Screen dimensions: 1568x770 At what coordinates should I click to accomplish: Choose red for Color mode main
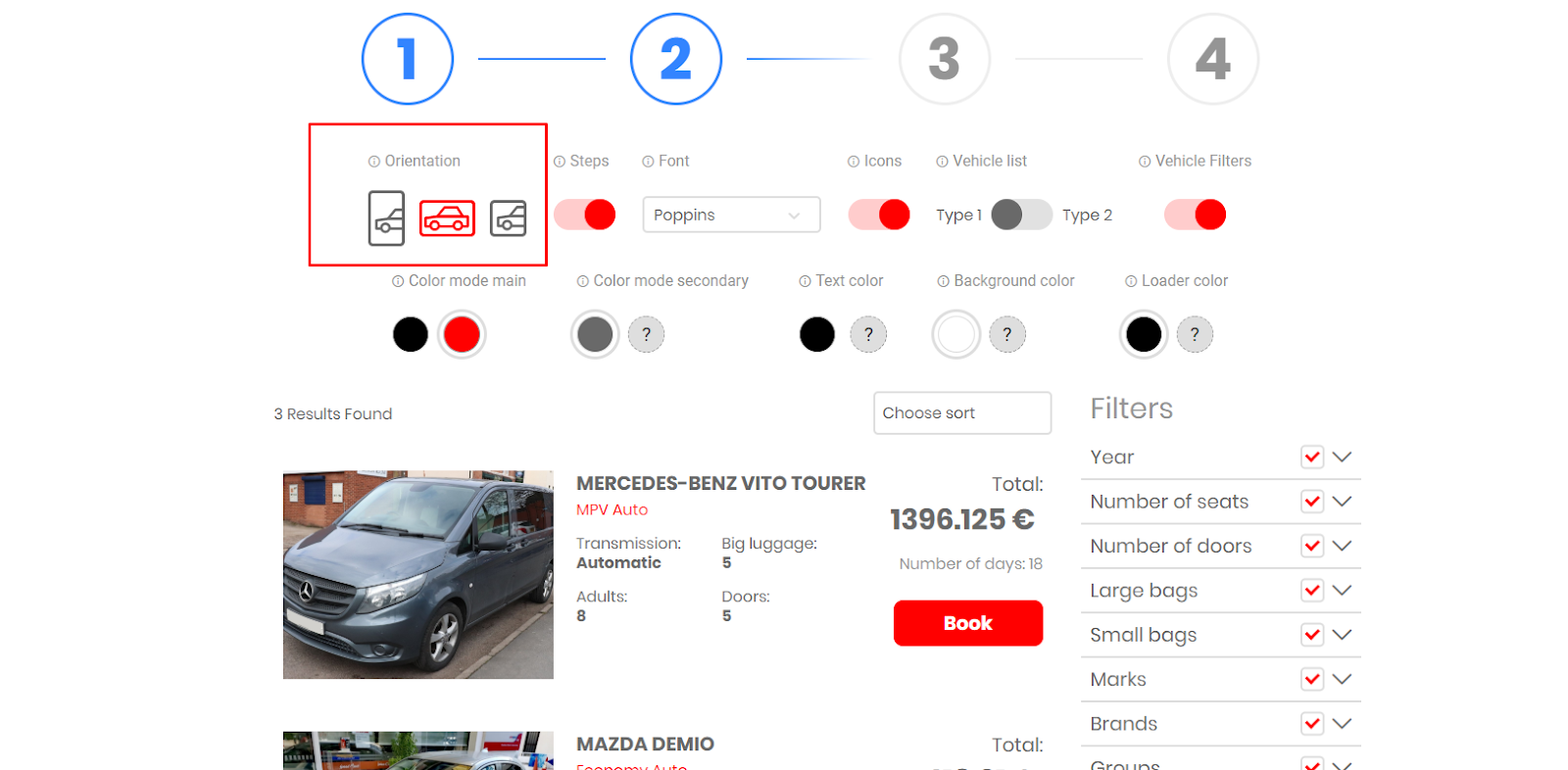(462, 334)
